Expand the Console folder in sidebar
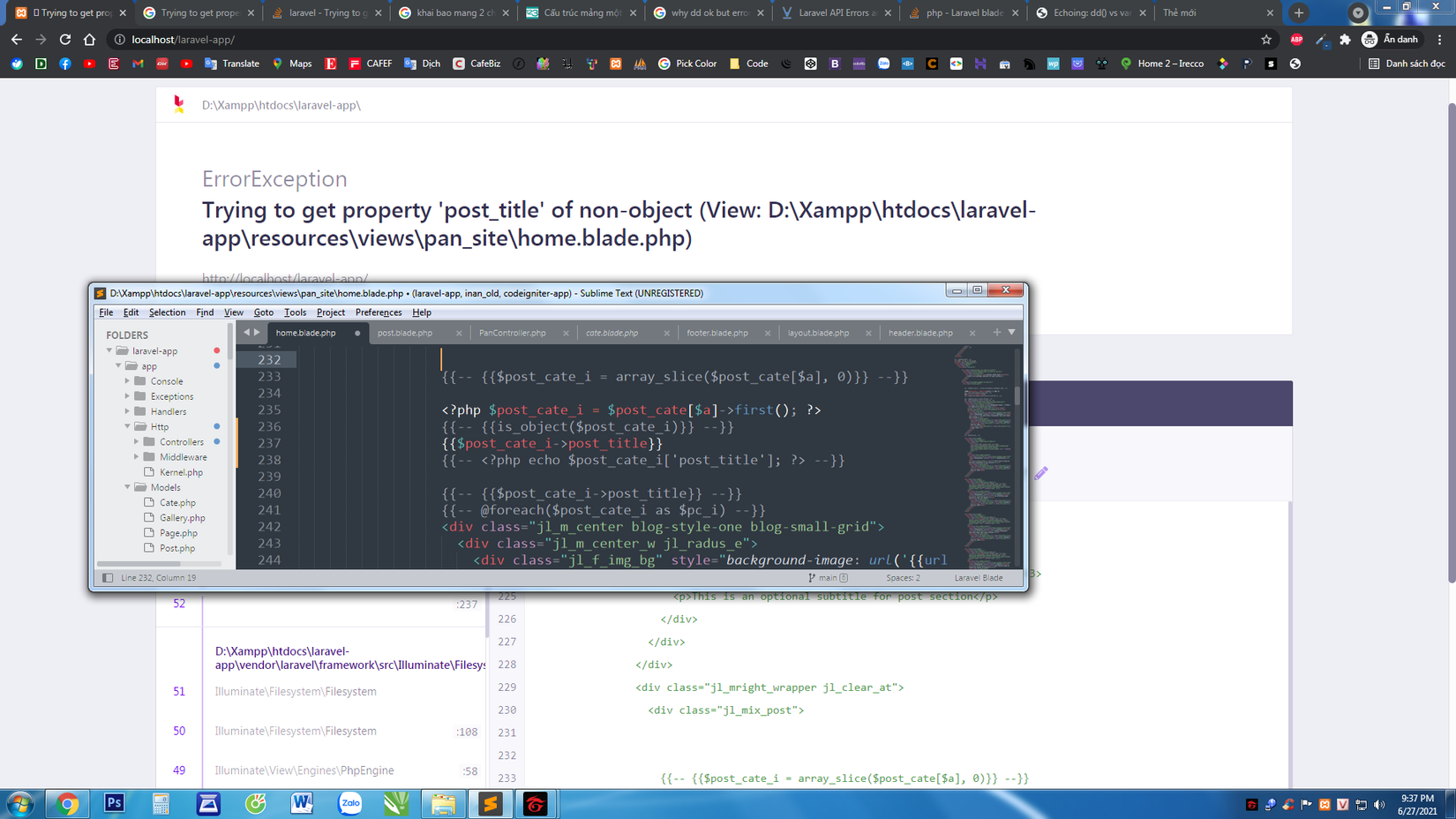The width and height of the screenshot is (1456, 819). (128, 381)
